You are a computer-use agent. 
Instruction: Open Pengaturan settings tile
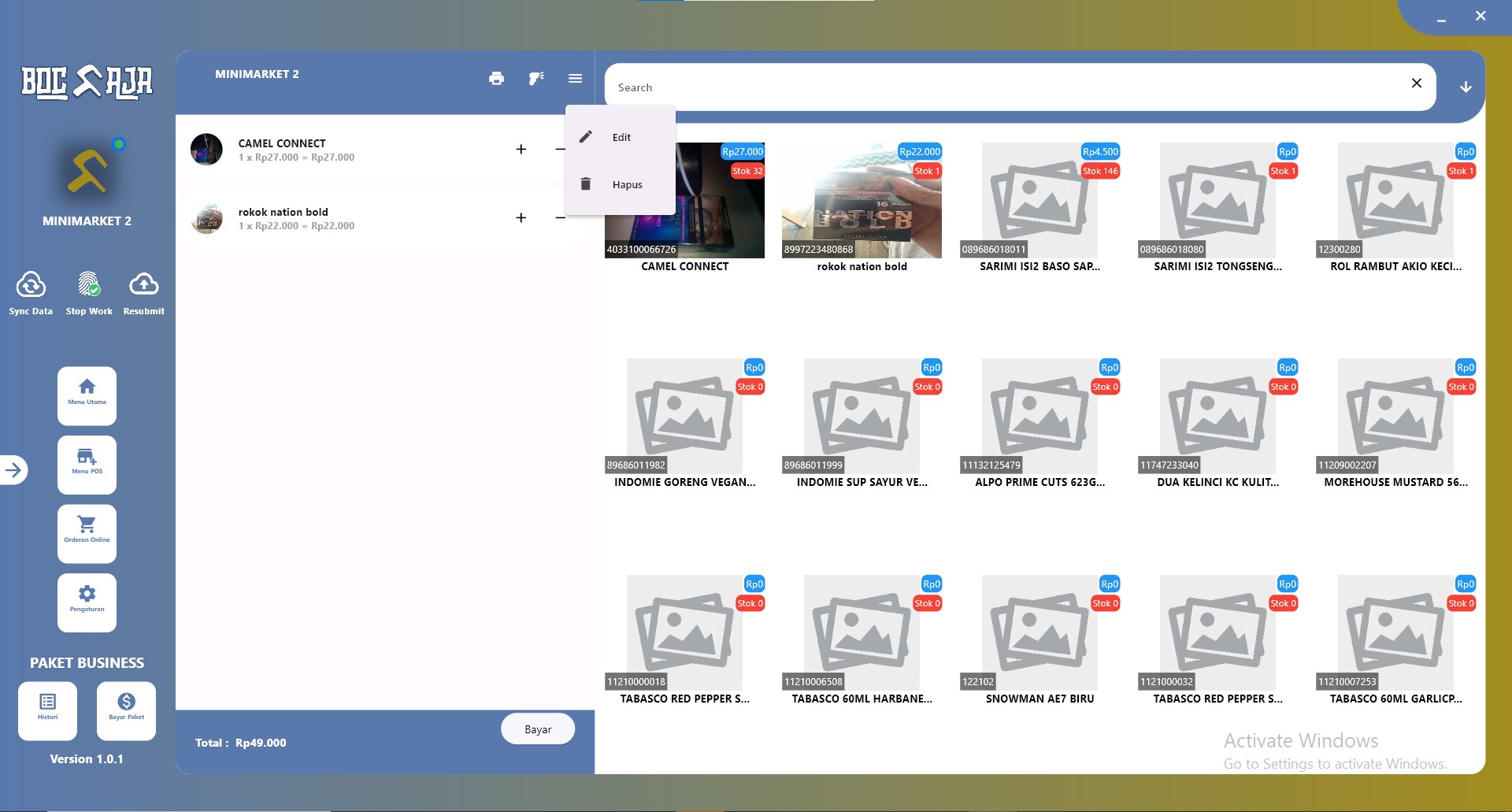coord(87,603)
